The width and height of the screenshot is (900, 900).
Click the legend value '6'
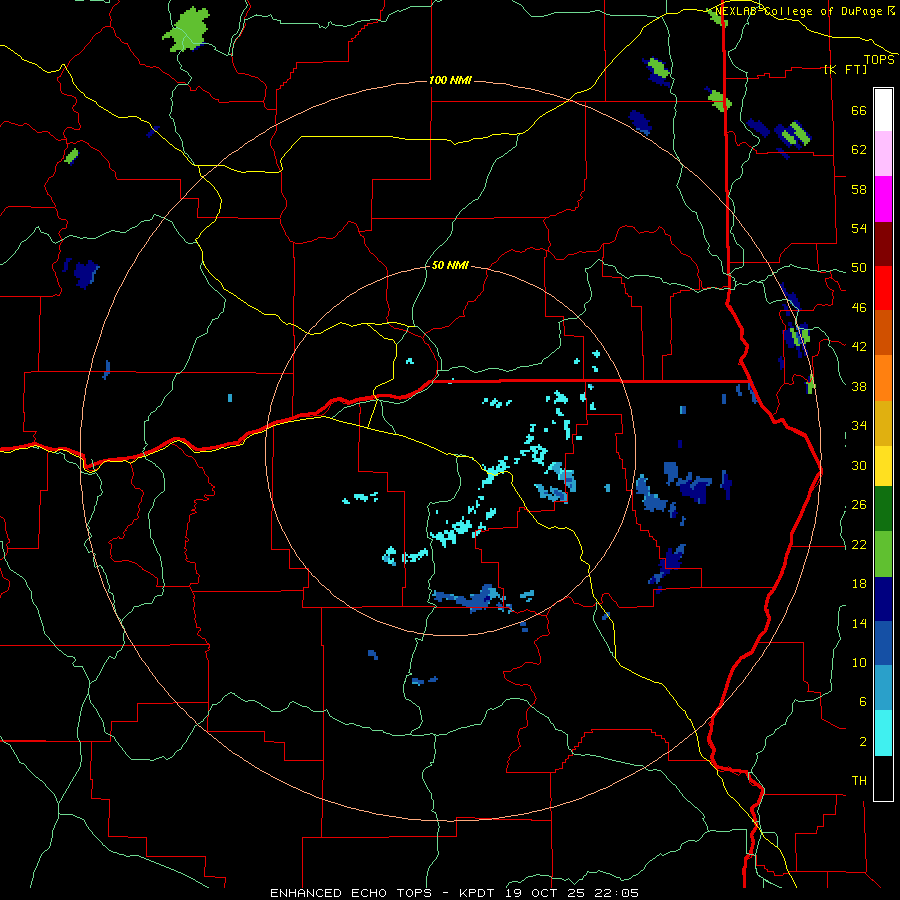862,702
